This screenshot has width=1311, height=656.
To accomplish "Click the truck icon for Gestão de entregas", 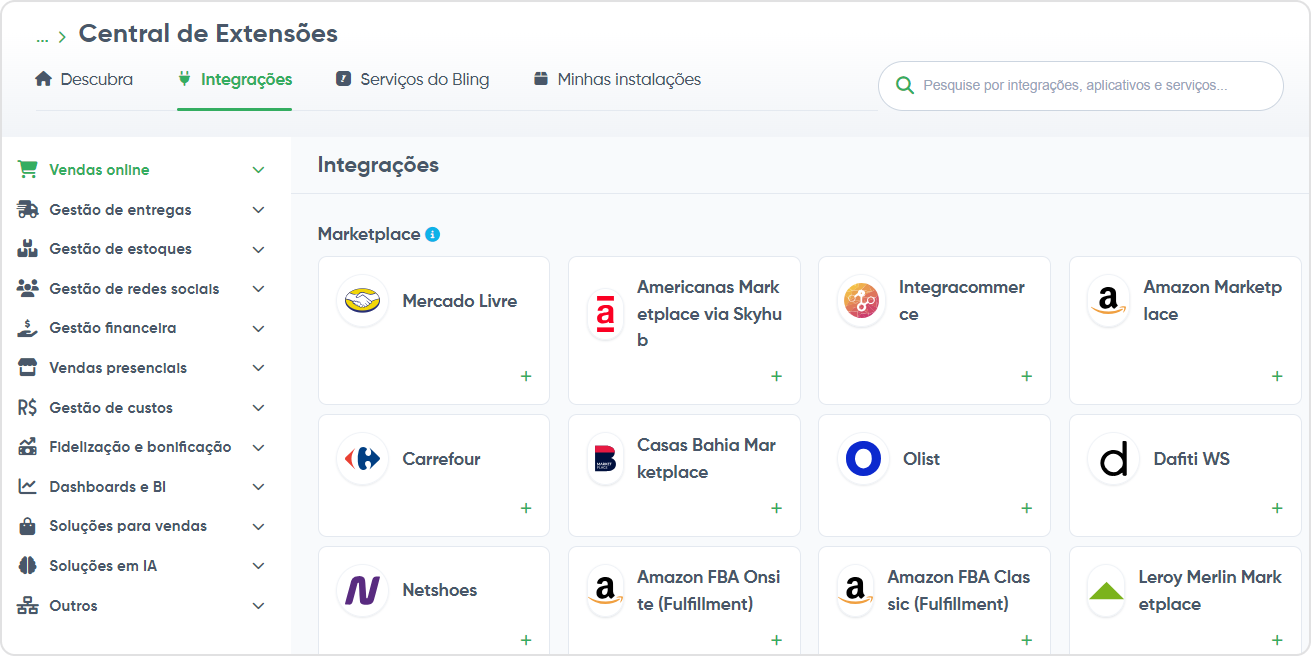I will (27, 210).
